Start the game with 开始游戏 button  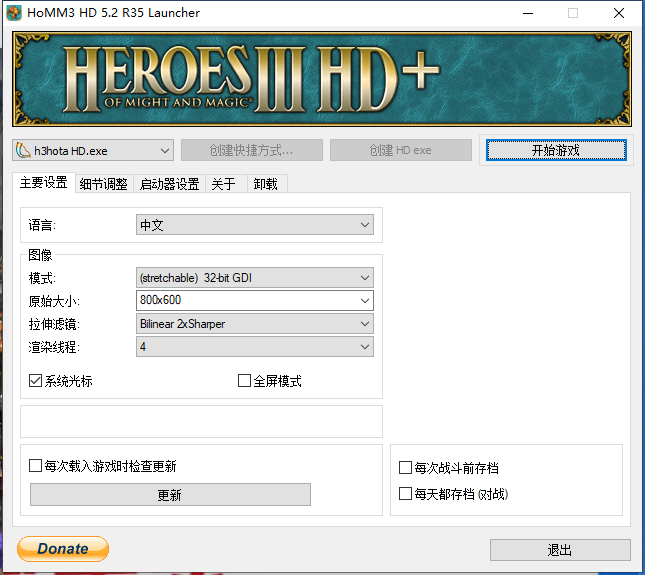(556, 150)
